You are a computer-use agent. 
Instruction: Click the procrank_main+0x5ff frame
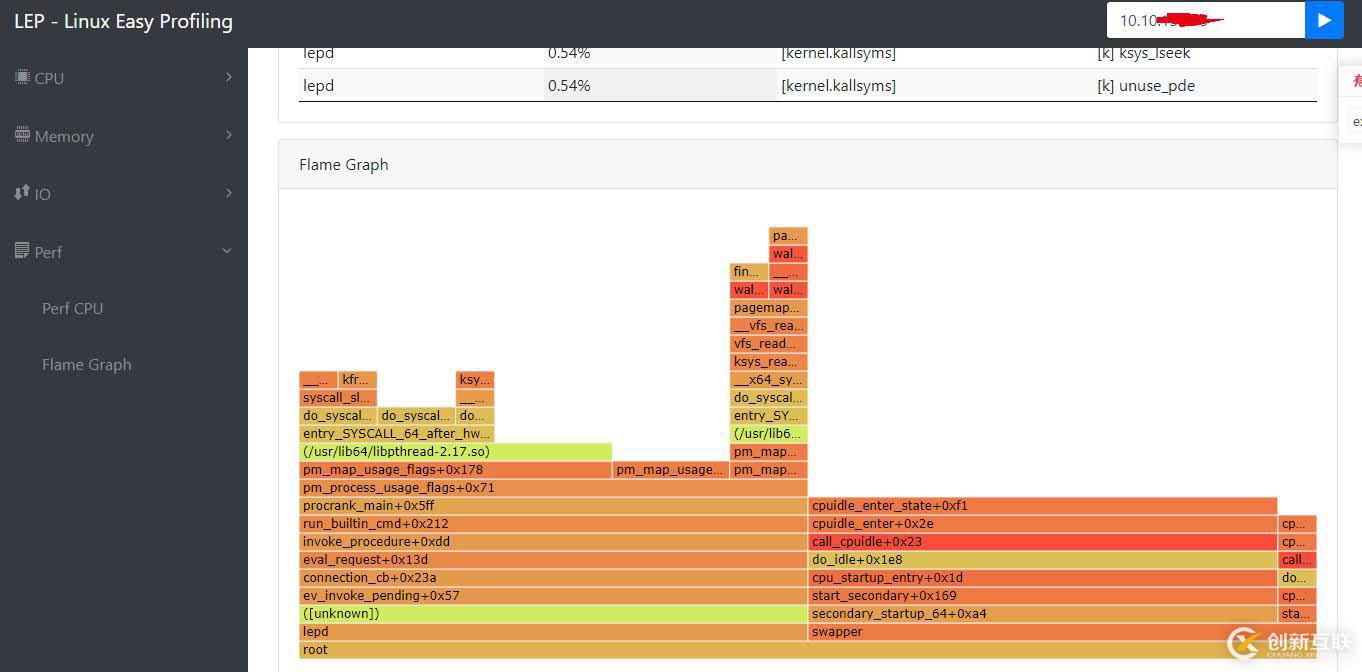click(553, 506)
